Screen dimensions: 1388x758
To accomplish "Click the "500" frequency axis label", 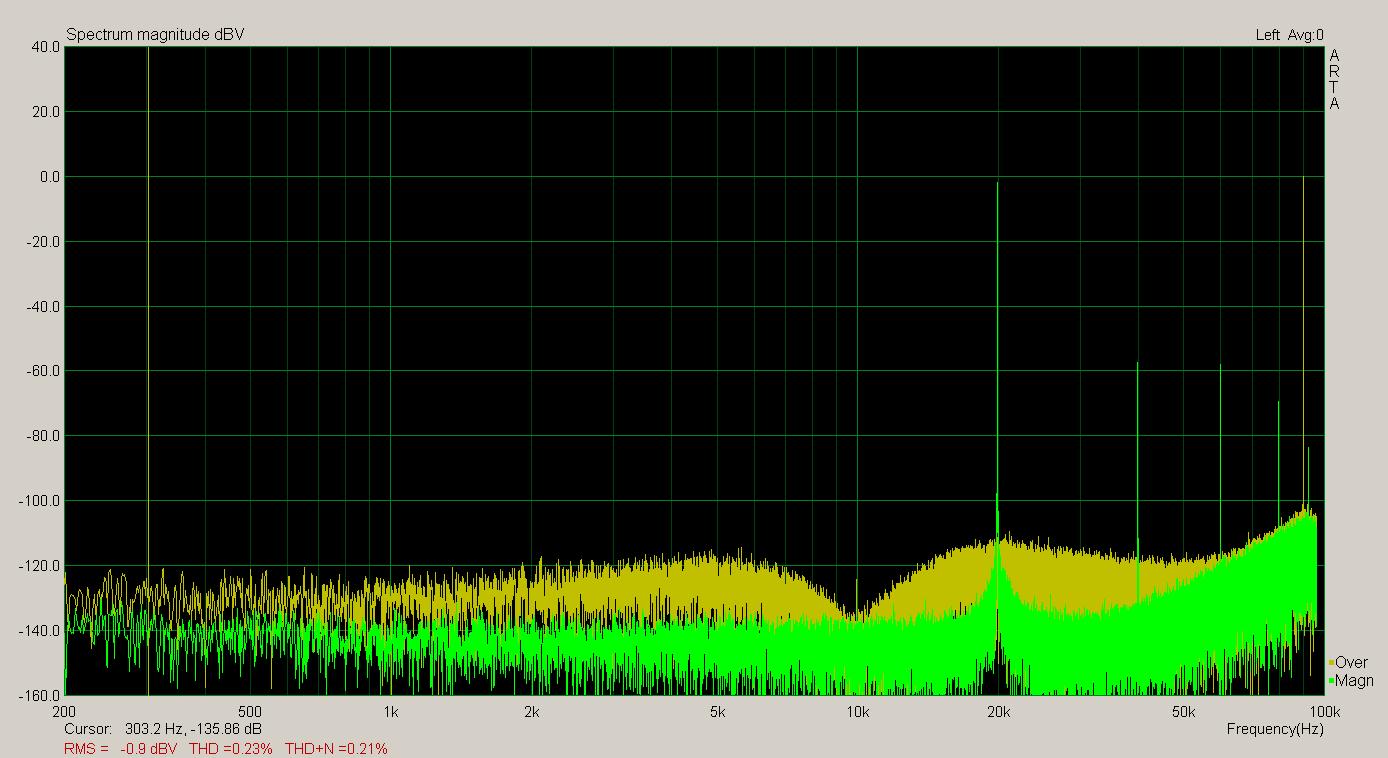I will (x=250, y=712).
